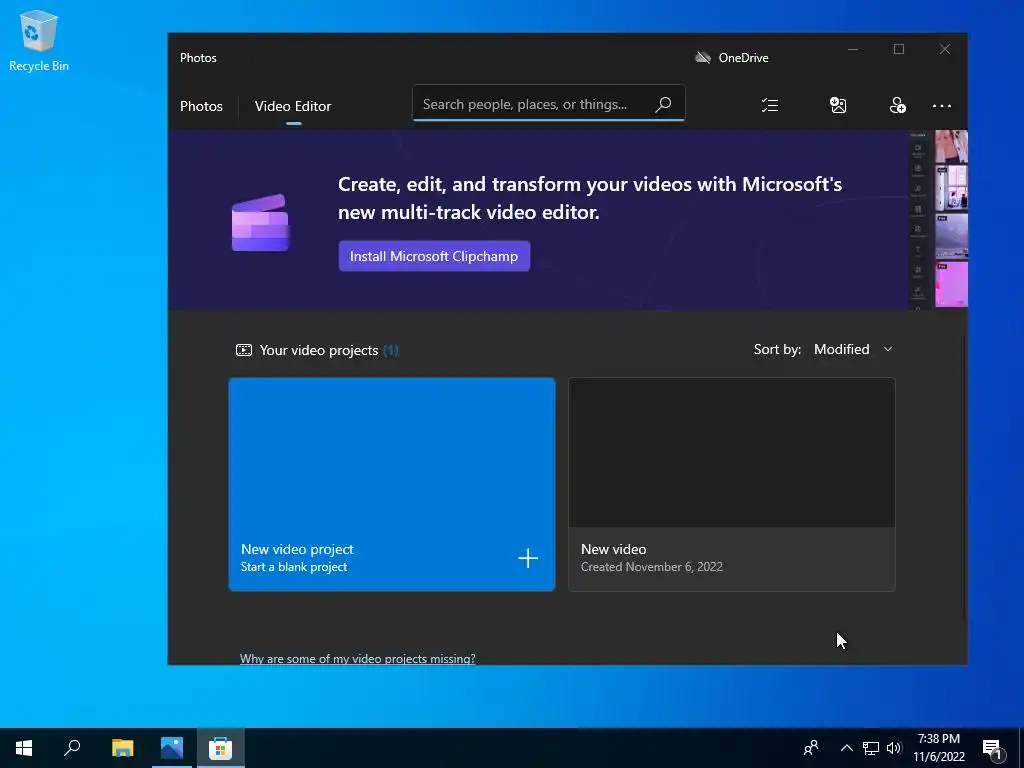Open the See more three-dots menu
Viewport: 1024px width, 768px height.
(942, 106)
